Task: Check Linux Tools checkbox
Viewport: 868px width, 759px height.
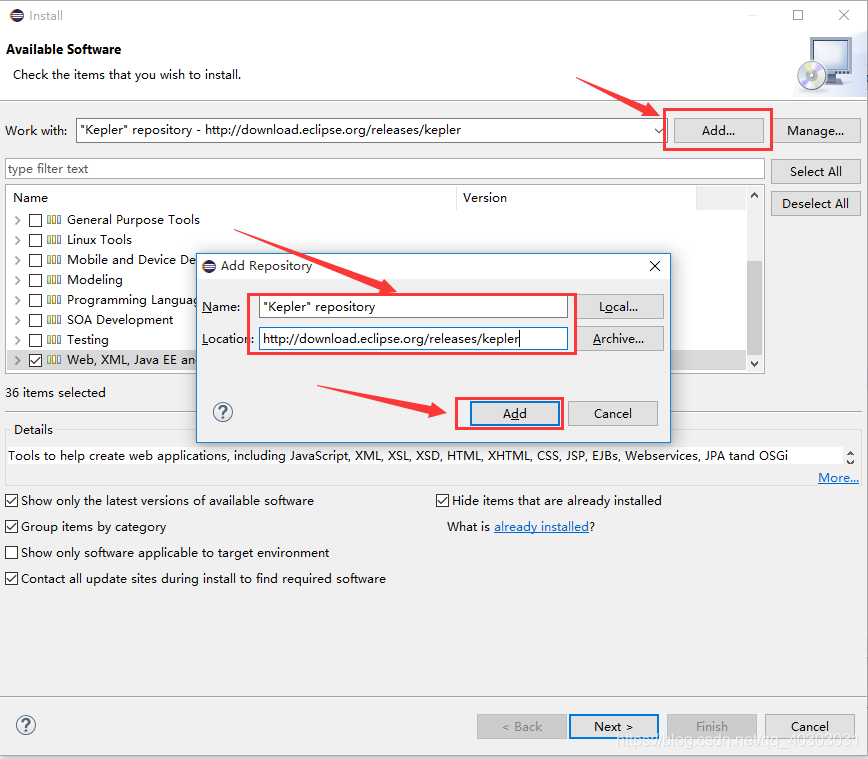Action: [x=35, y=240]
